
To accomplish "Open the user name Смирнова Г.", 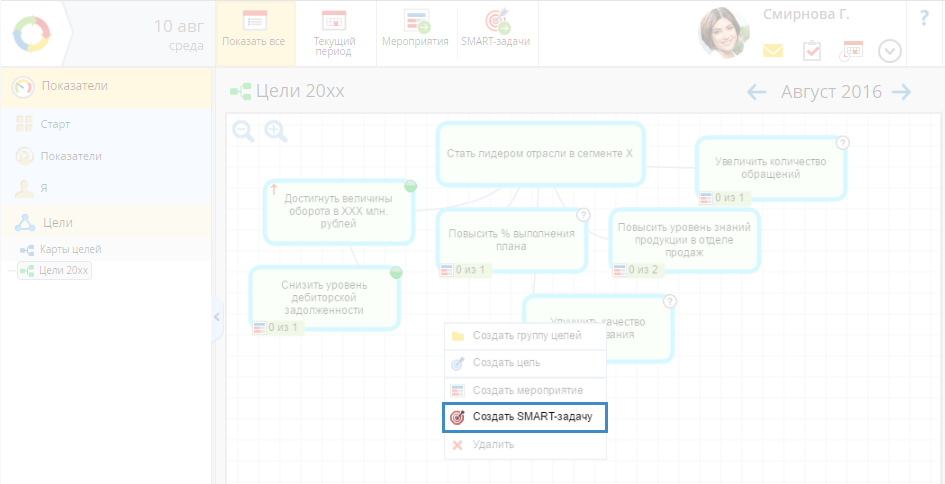I will (x=806, y=14).
